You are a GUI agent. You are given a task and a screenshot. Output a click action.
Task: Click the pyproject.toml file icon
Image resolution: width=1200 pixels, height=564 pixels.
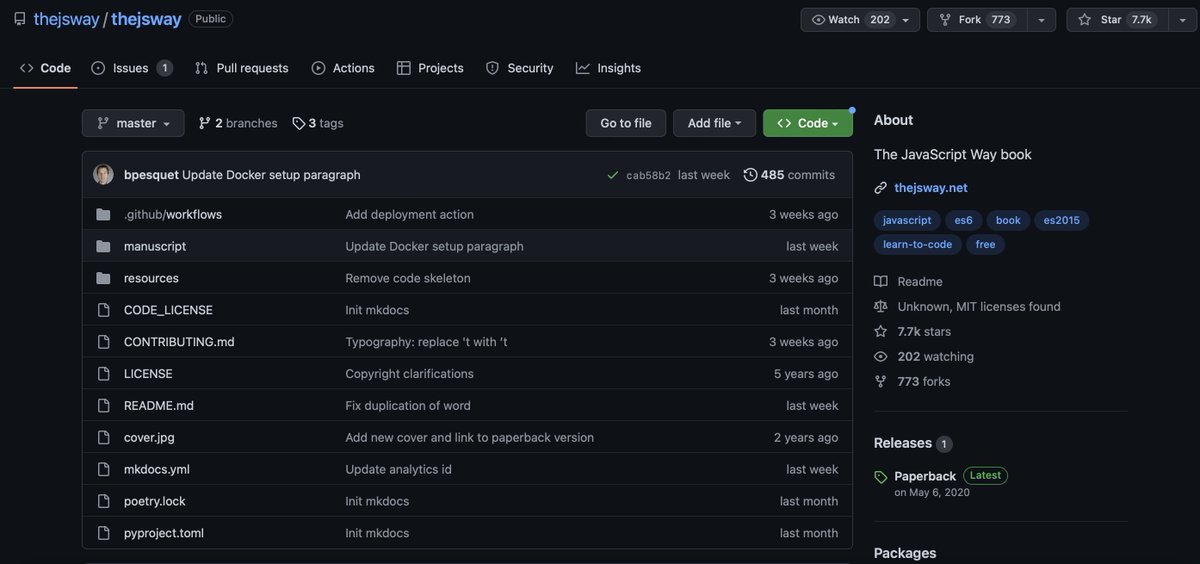103,533
